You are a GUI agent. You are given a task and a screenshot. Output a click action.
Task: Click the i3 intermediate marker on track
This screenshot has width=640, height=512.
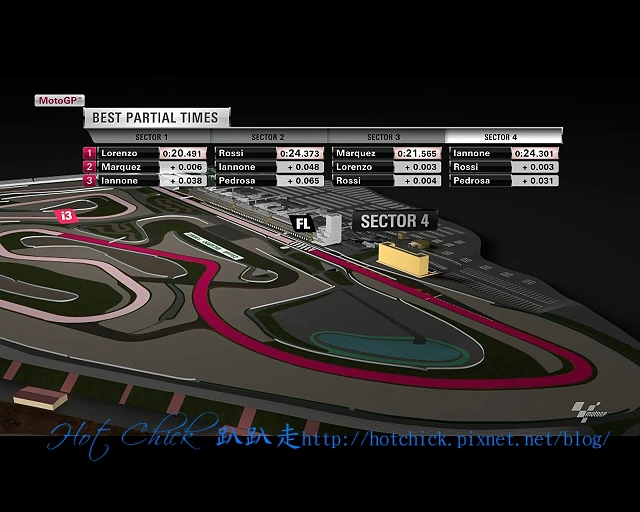[67, 216]
